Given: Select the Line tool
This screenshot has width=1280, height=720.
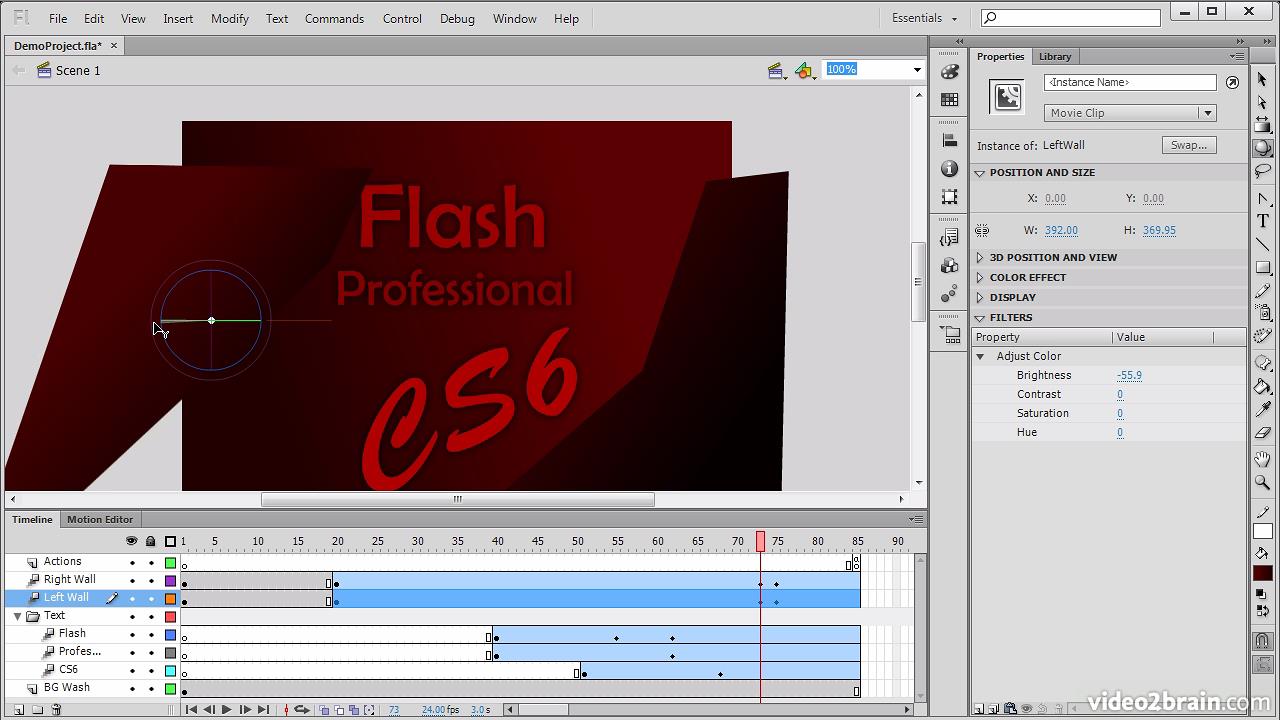Looking at the screenshot, I should coord(1263,244).
